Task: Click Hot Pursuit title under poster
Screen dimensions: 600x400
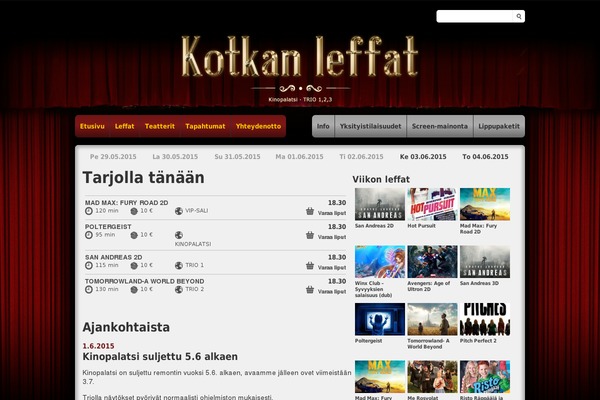Action: 421,226
